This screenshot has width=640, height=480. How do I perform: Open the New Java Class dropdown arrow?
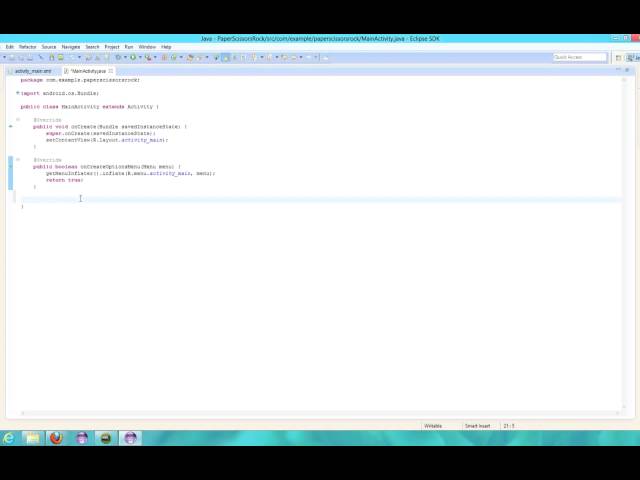(181, 58)
